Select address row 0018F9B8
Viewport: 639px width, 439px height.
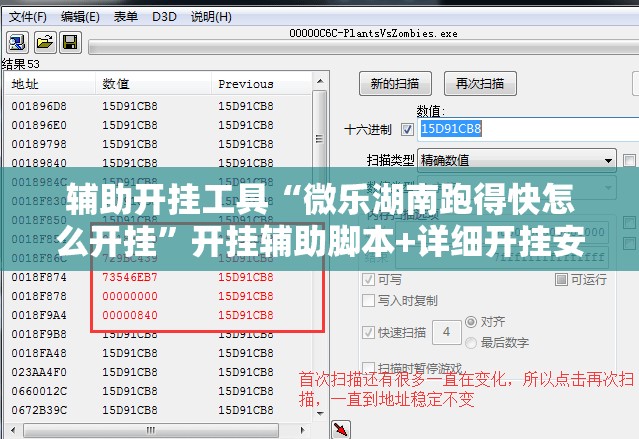pyautogui.click(x=158, y=334)
